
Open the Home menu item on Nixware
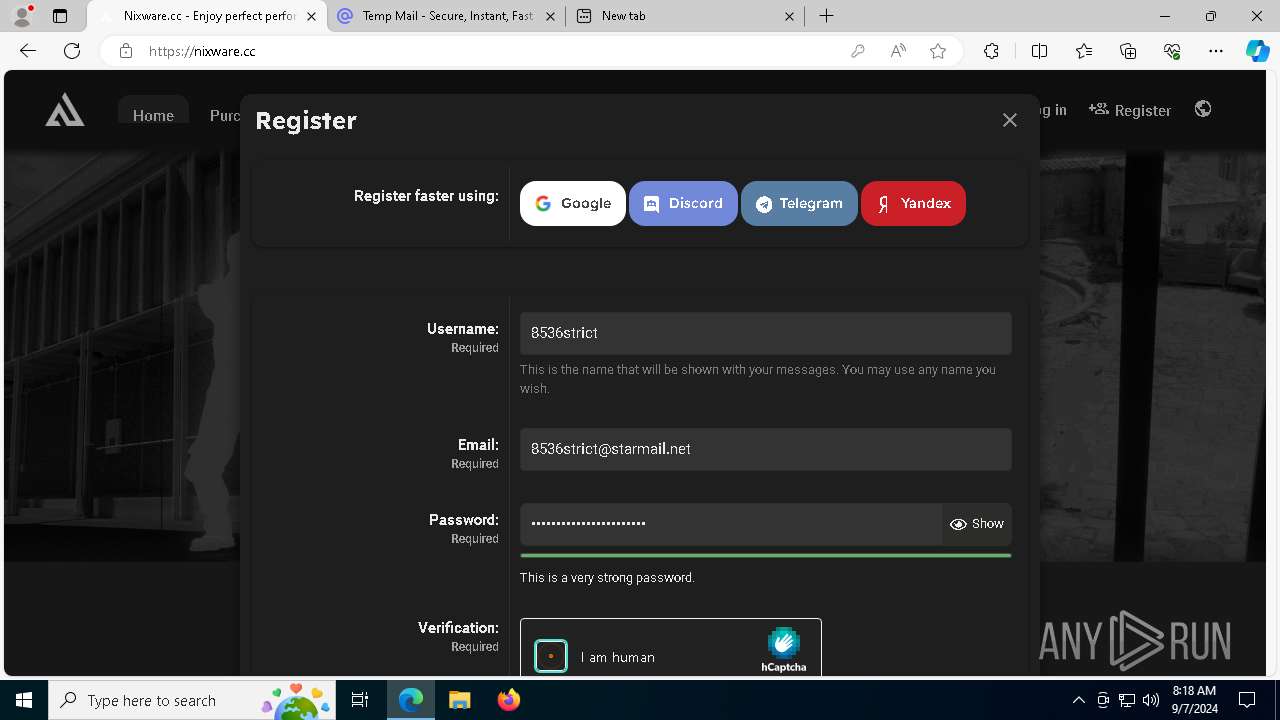(153, 115)
